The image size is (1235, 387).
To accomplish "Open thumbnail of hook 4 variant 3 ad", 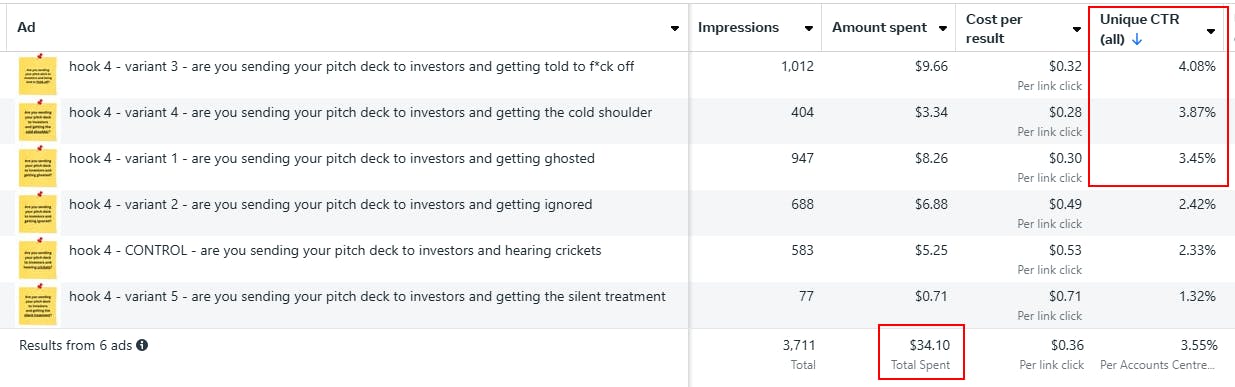I will [x=38, y=75].
